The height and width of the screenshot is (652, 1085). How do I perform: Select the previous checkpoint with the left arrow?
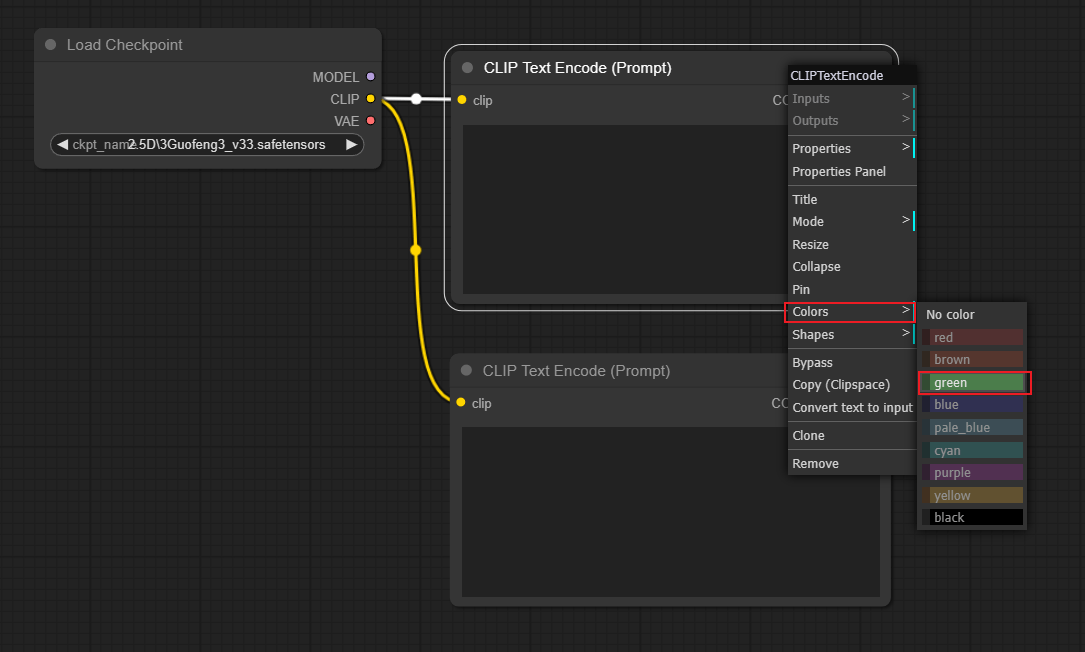(x=62, y=145)
